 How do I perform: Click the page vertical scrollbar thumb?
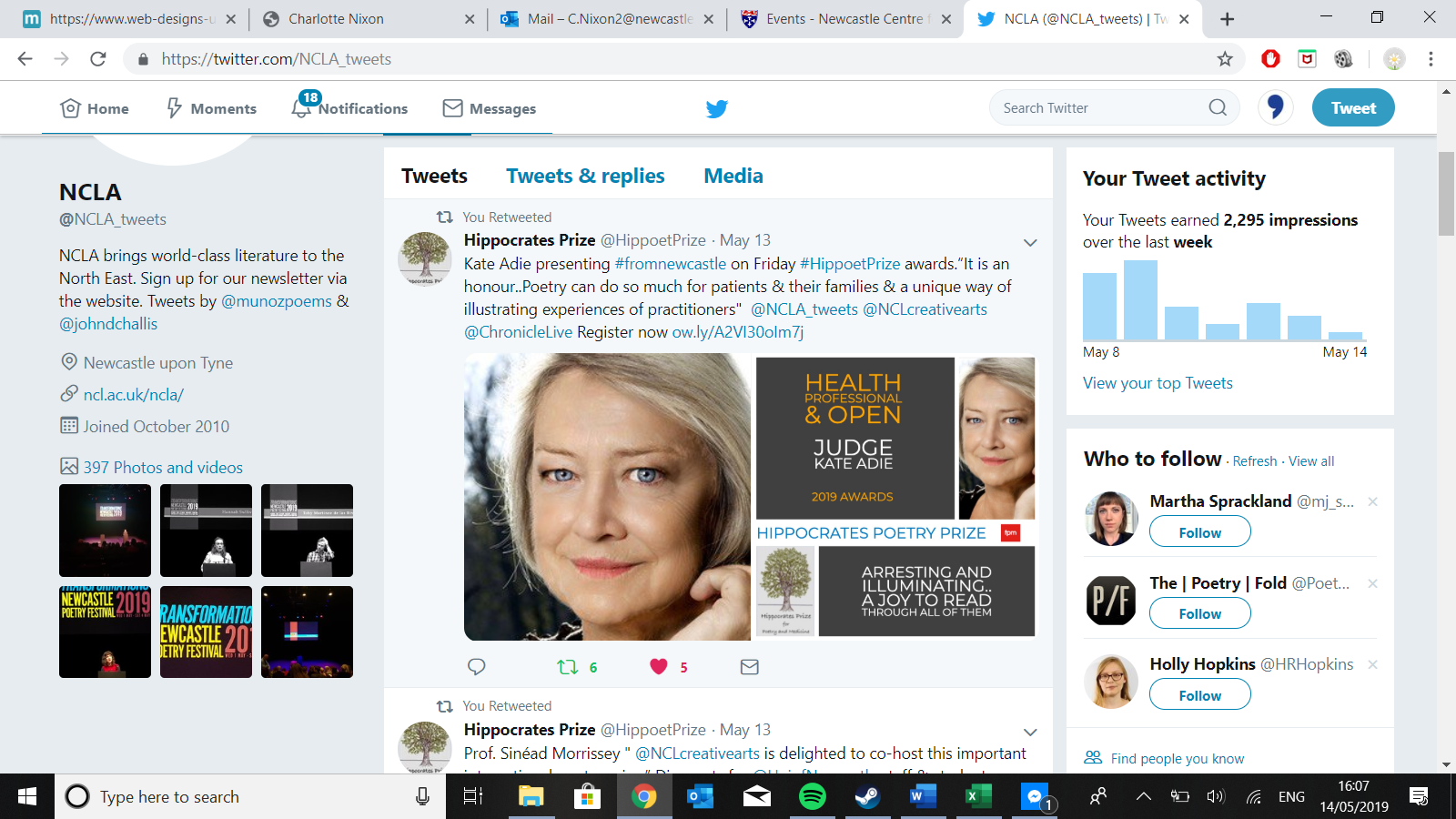pos(1446,194)
